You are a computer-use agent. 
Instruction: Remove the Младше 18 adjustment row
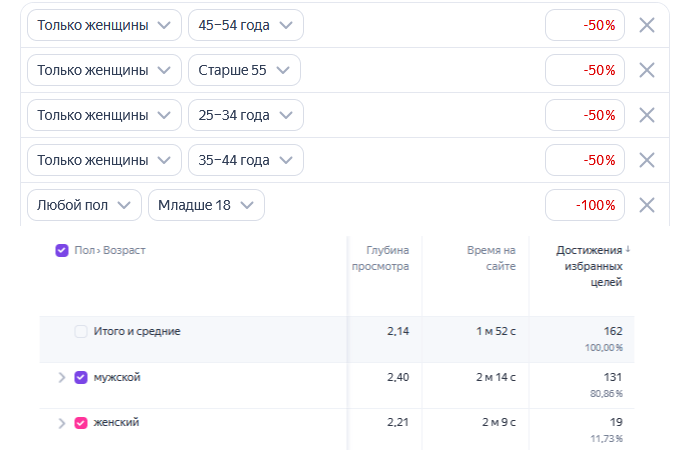[647, 205]
